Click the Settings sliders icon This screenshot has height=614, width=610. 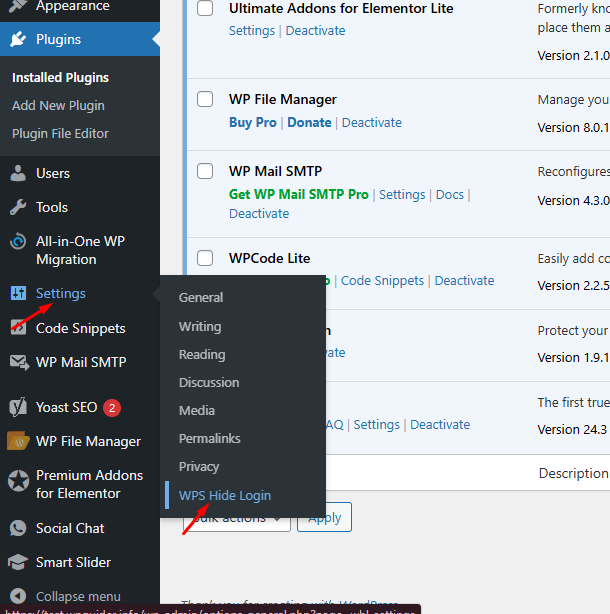18,293
